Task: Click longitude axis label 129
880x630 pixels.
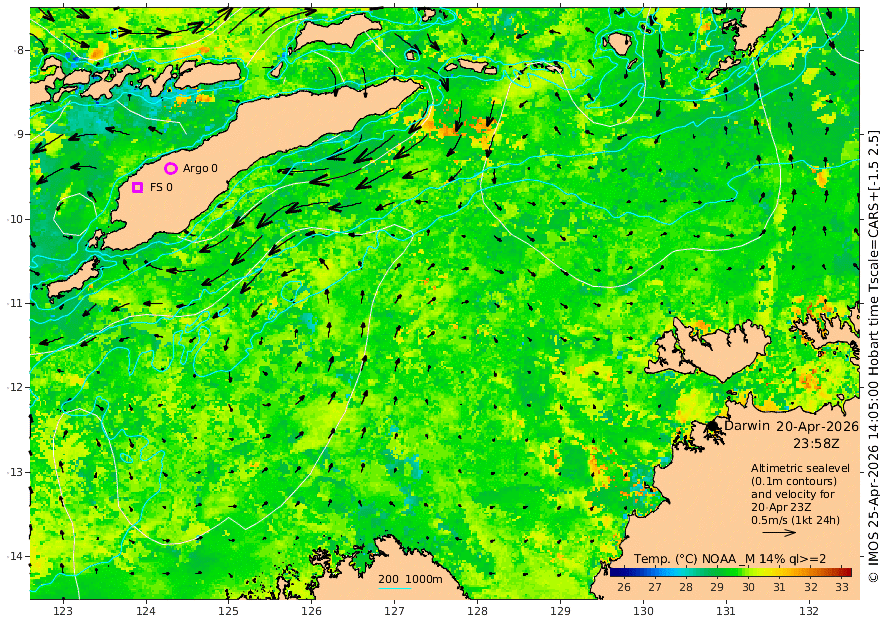Action: point(560,611)
